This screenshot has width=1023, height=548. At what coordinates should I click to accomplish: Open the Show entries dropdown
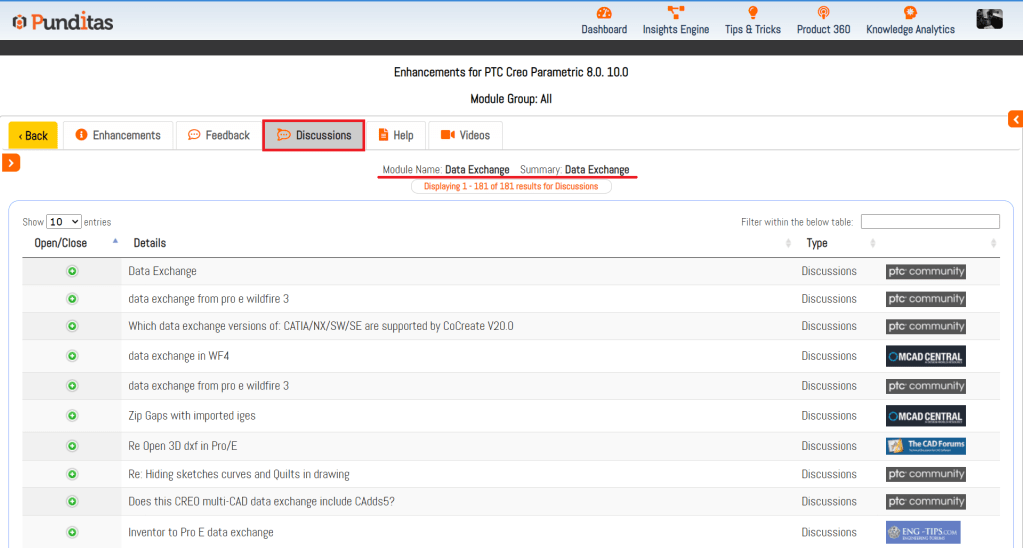click(64, 222)
